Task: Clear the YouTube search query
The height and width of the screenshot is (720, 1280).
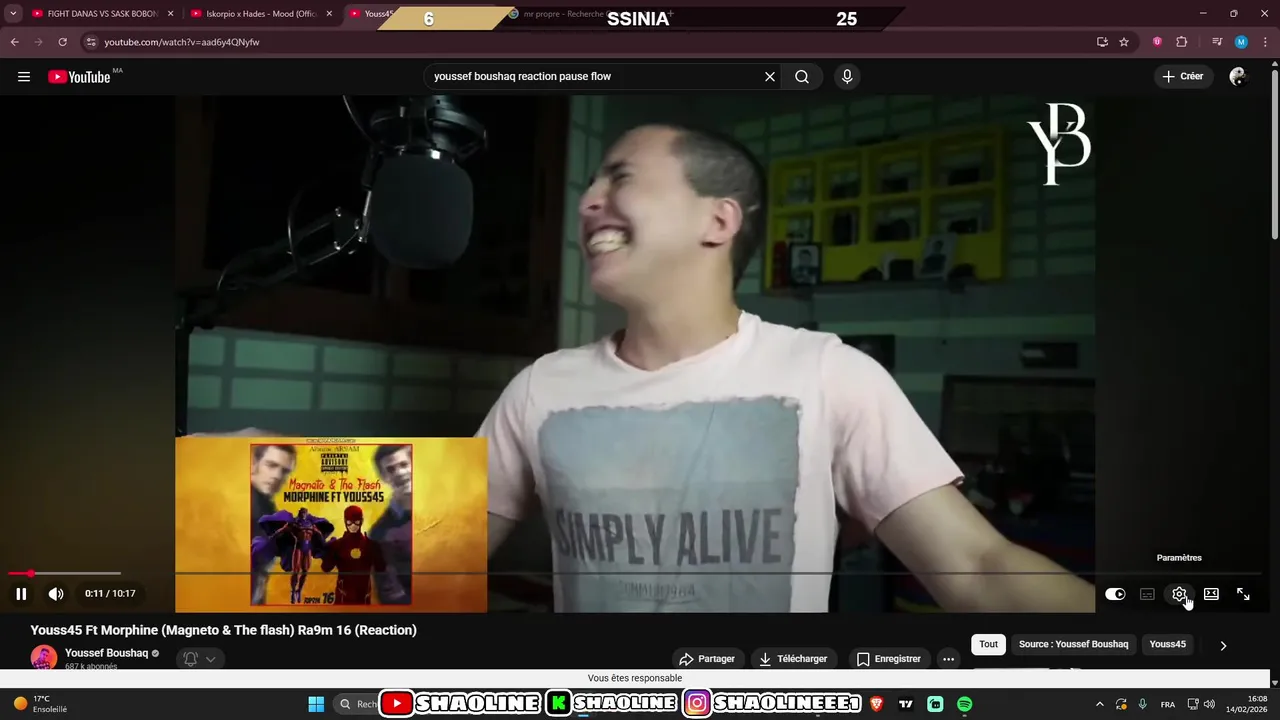Action: click(x=770, y=77)
